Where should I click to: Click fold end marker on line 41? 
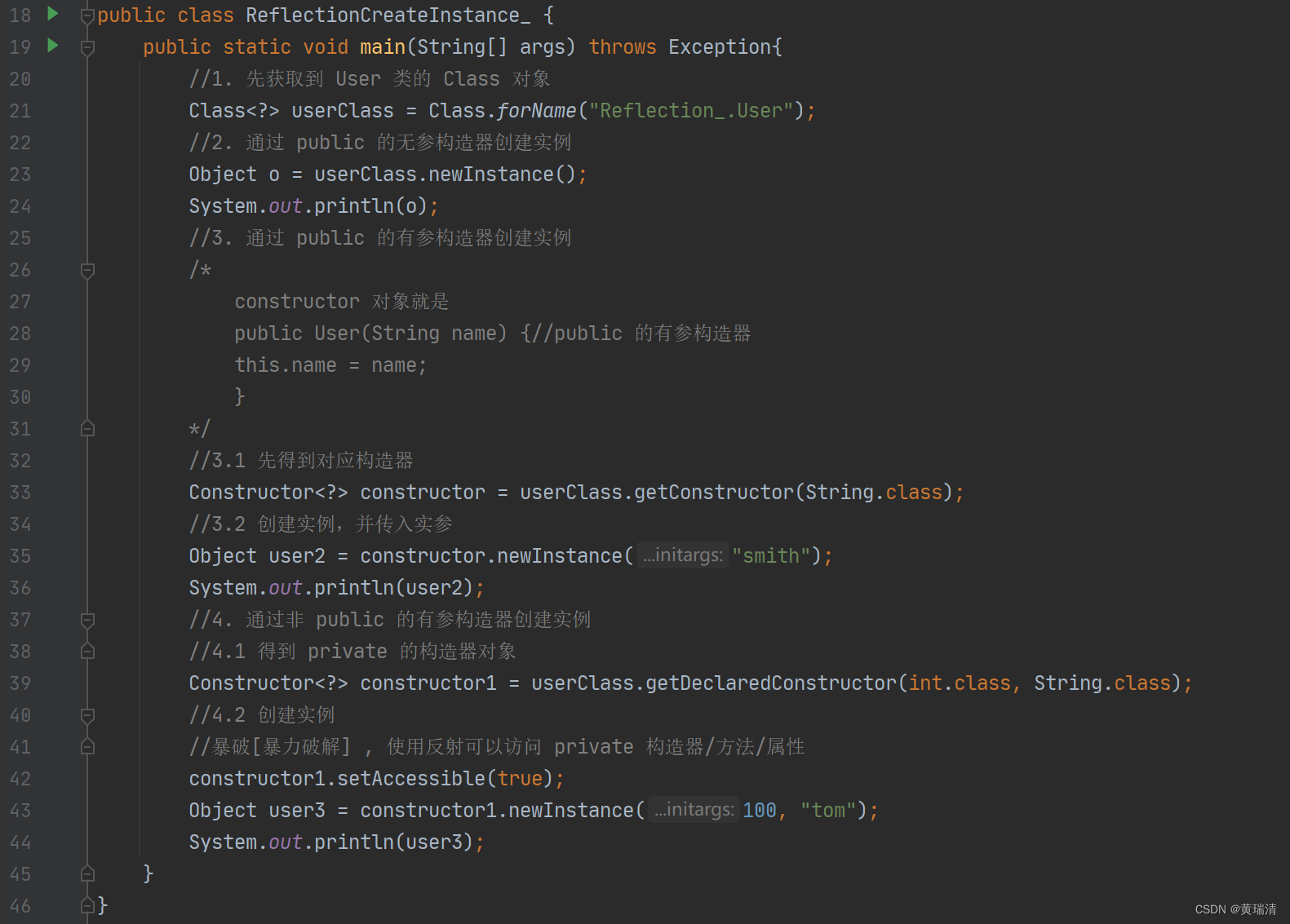(x=87, y=747)
